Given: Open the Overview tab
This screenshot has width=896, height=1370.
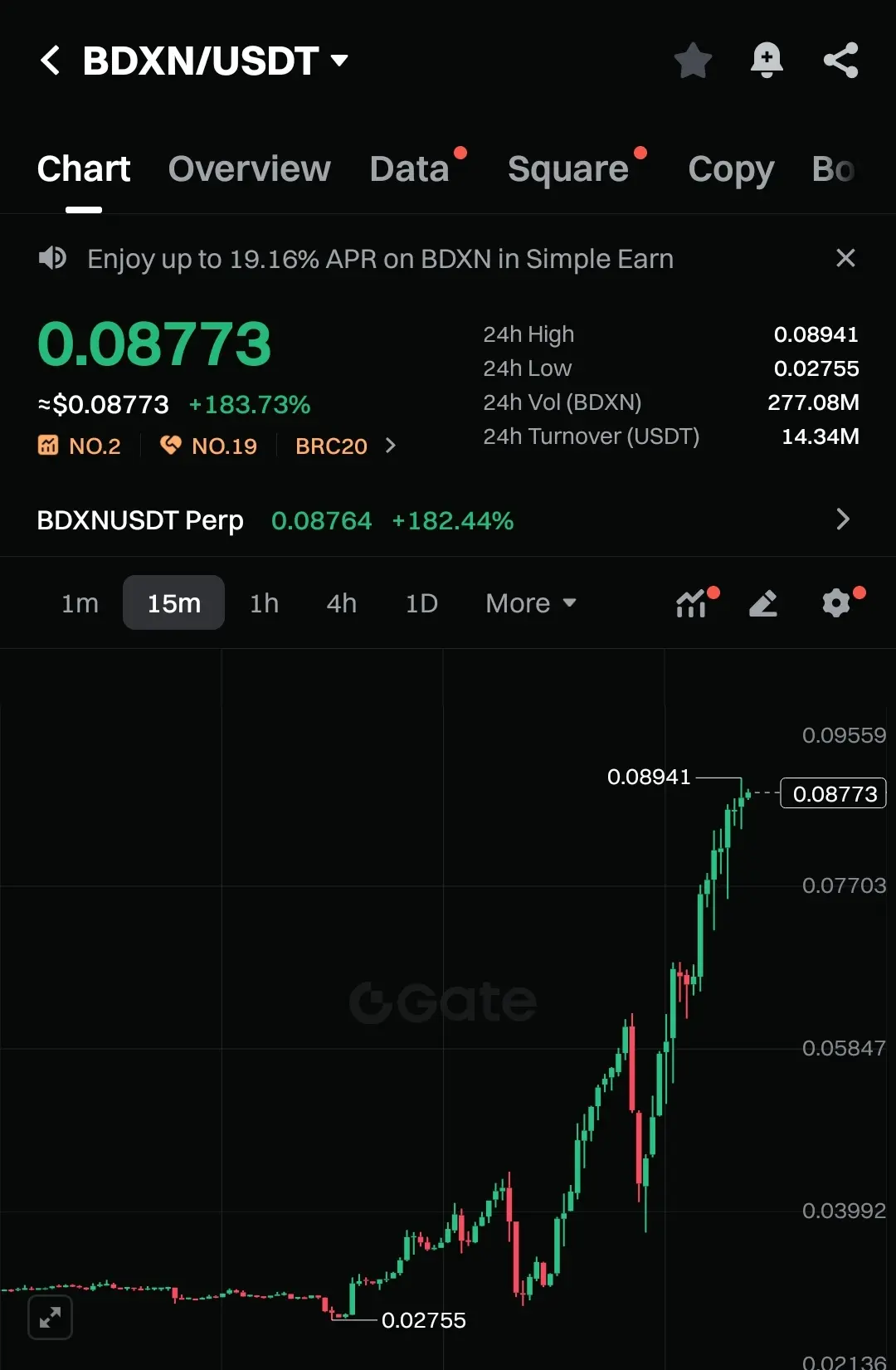Looking at the screenshot, I should click(250, 169).
